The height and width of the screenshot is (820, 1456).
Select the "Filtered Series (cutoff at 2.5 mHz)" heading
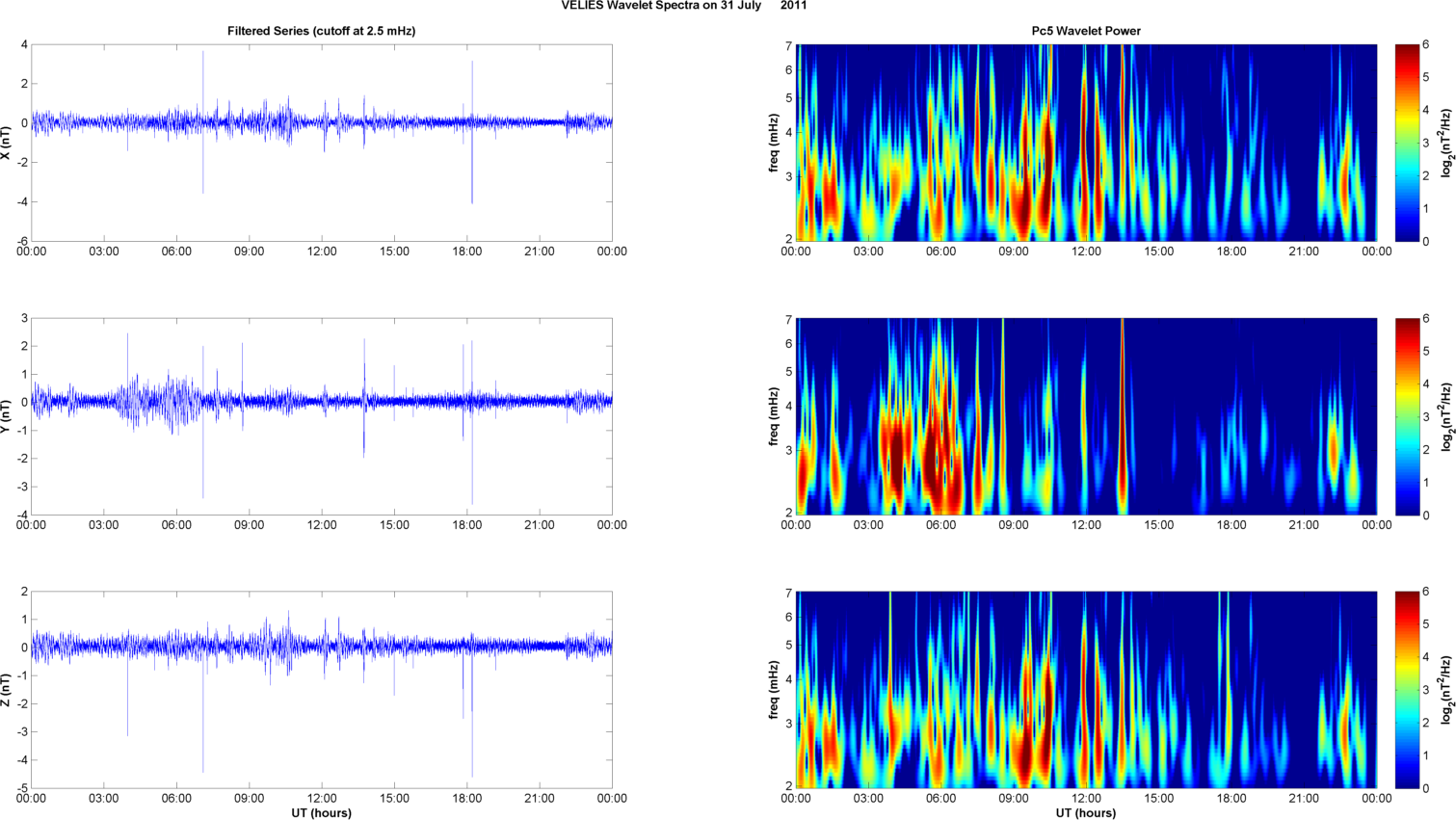[x=322, y=31]
